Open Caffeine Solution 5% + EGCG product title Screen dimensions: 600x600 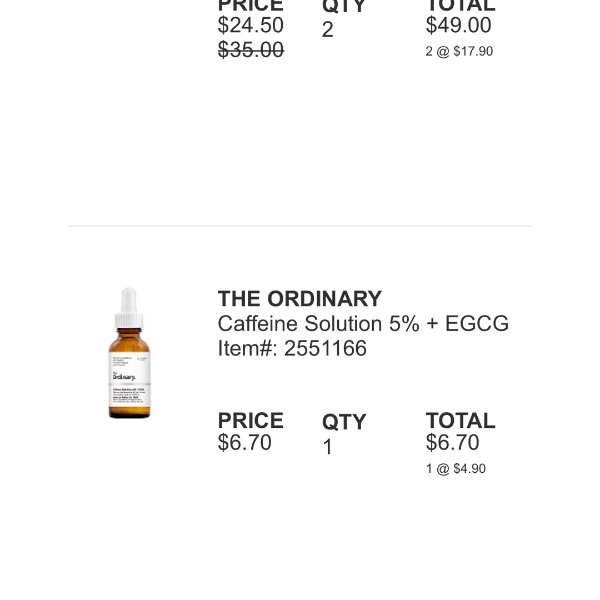363,324
